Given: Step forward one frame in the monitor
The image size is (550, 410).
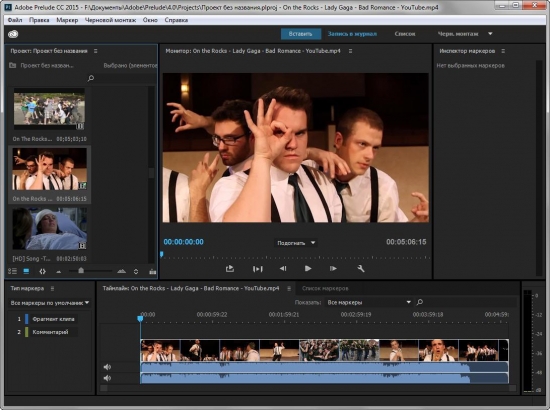Looking at the screenshot, I should 333,269.
